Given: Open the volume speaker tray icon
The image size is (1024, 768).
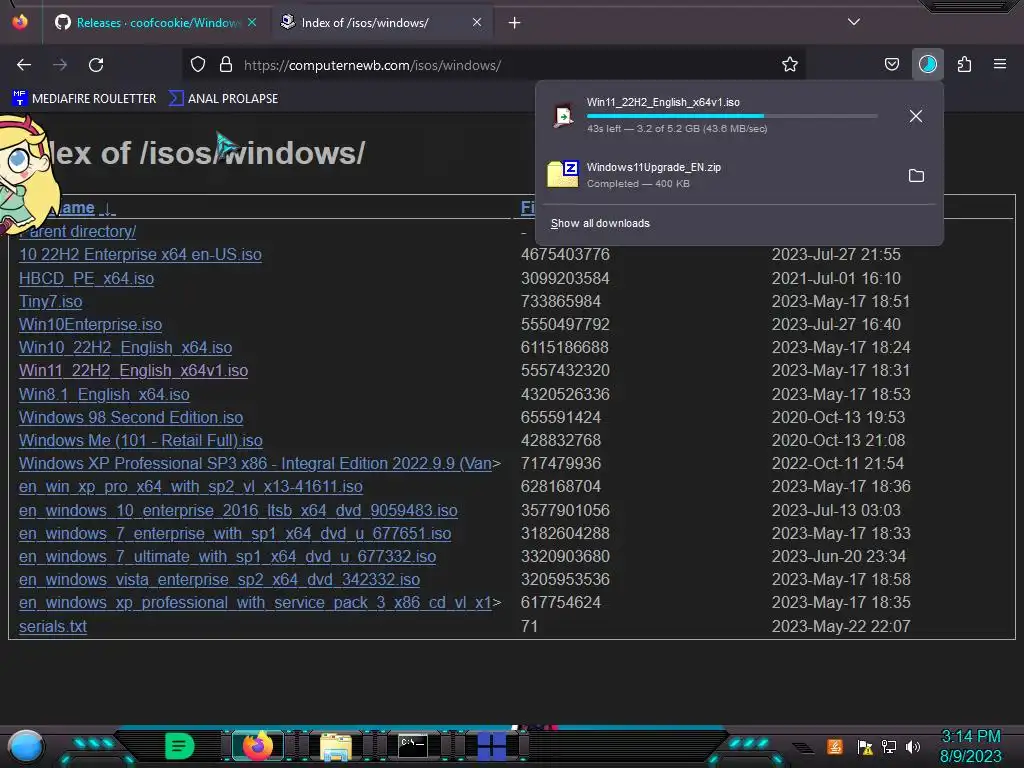Looking at the screenshot, I should [913, 746].
